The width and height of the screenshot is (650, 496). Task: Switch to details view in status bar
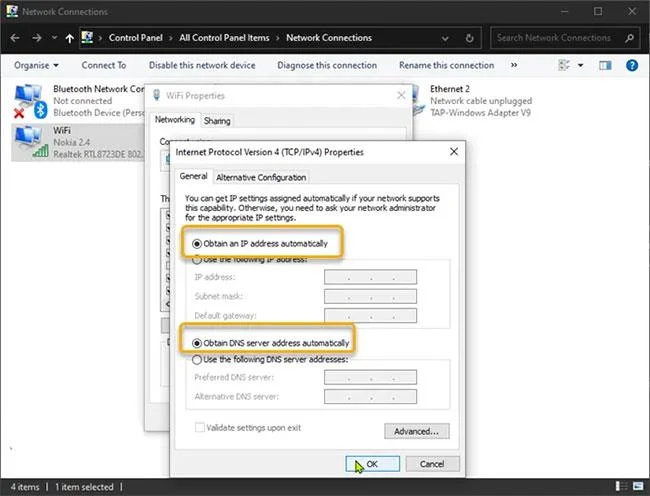[621, 486]
